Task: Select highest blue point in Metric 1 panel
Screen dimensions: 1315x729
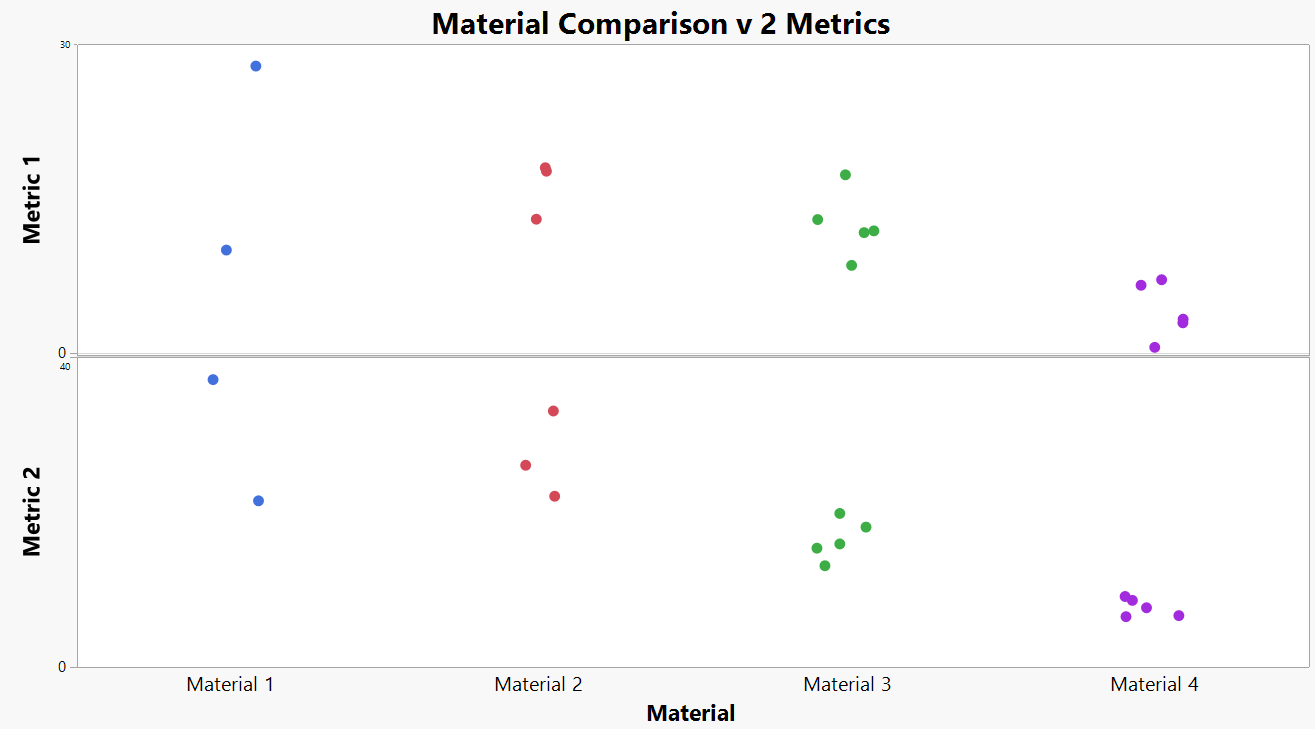Action: click(256, 66)
